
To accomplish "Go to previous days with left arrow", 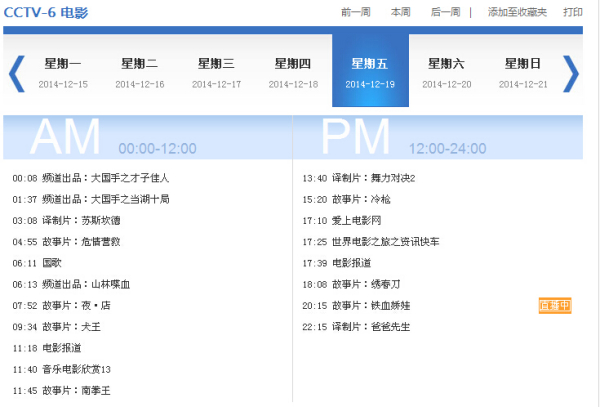I will click(17, 74).
